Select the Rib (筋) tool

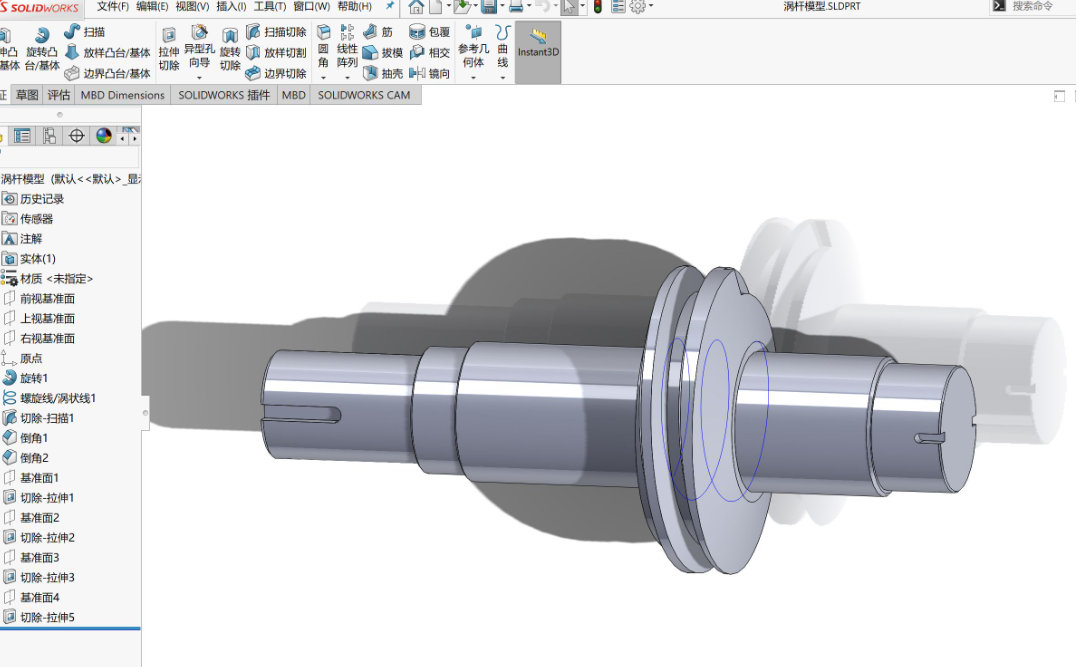pyautogui.click(x=378, y=32)
